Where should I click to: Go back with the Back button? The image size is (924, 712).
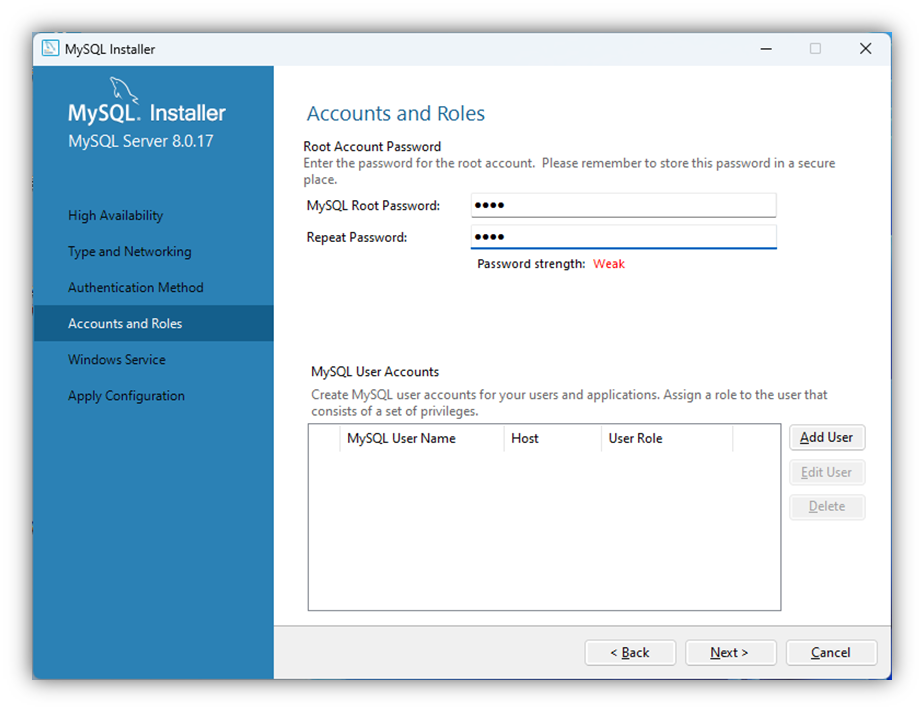pyautogui.click(x=630, y=652)
